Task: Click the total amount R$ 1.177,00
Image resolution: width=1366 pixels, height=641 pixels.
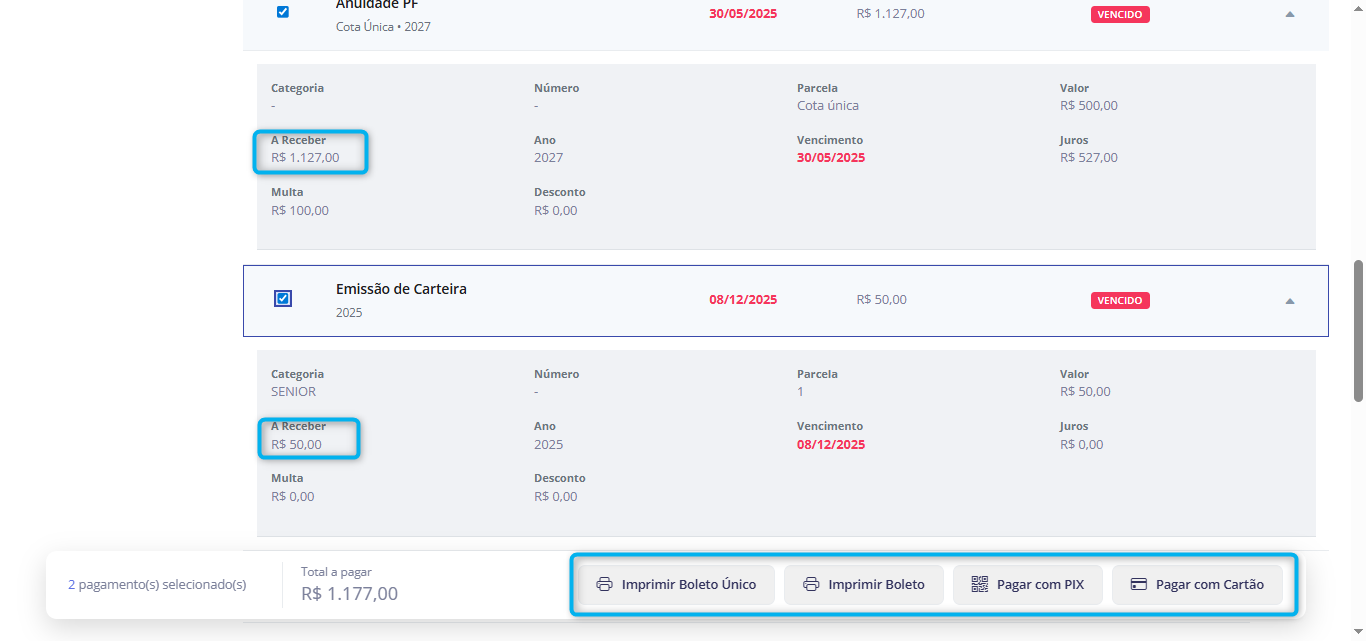Action: [349, 594]
